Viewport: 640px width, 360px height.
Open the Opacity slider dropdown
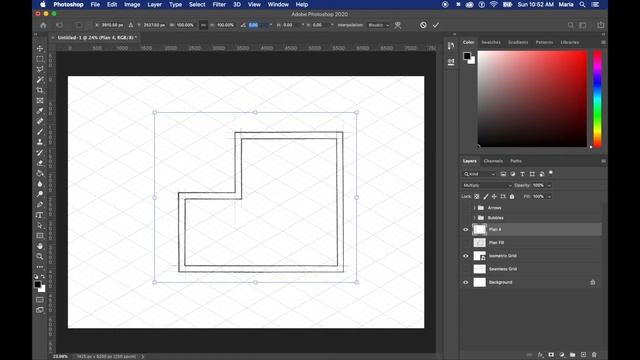[x=549, y=185]
